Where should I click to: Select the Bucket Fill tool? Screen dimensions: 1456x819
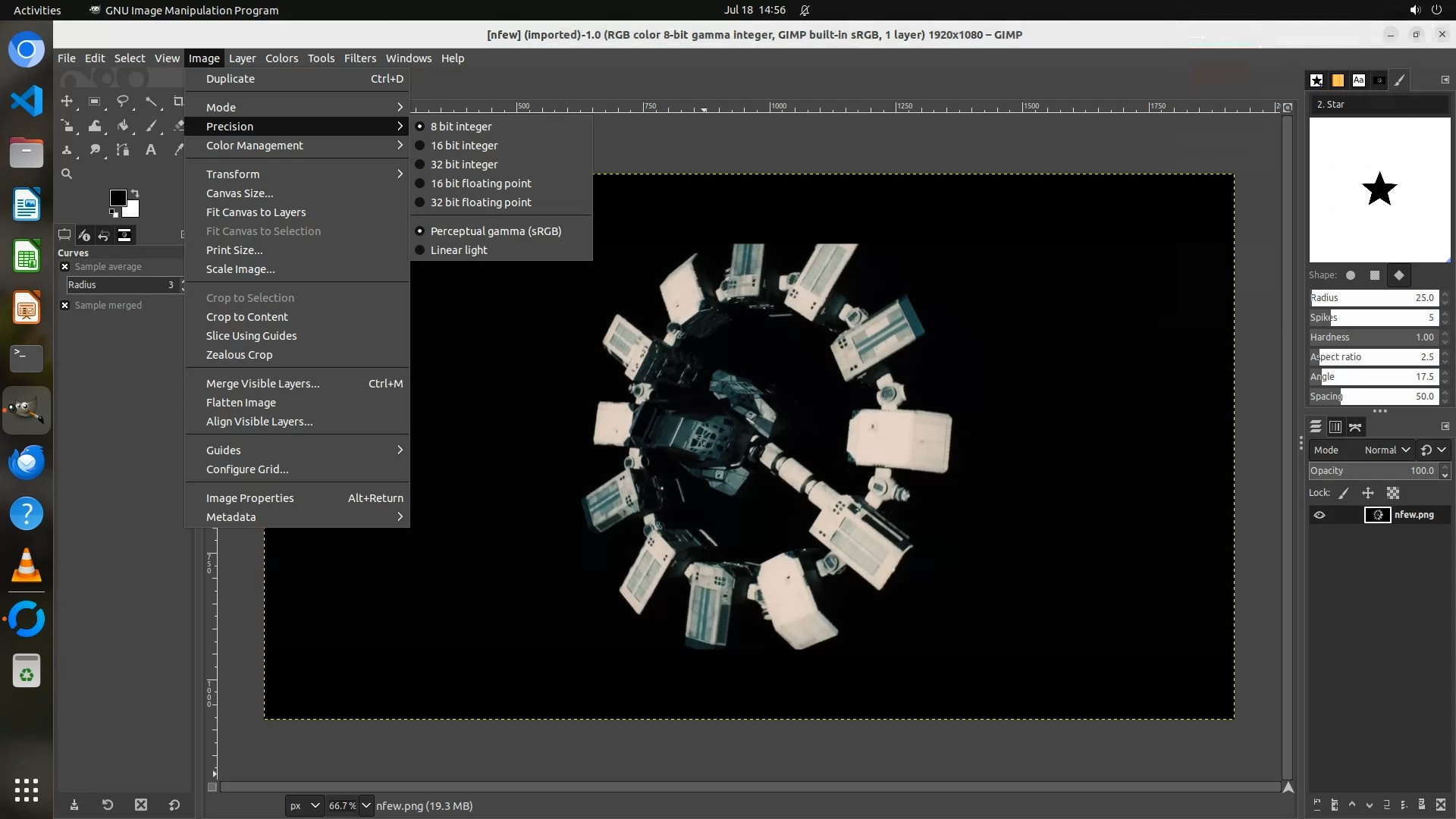tap(122, 126)
